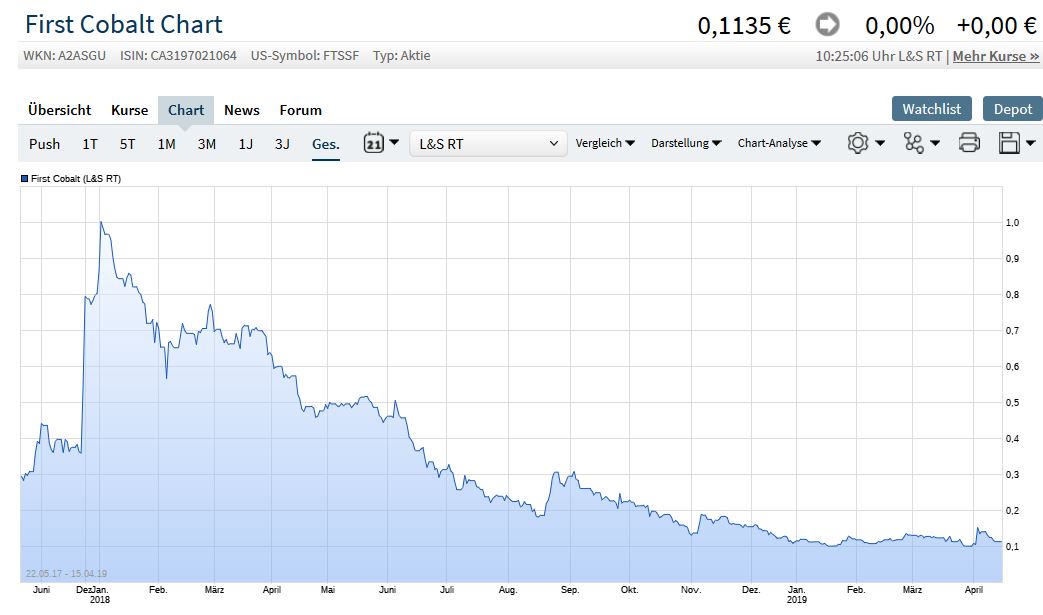Open the Vergleich comparison dropdown
Image resolution: width=1043 pixels, height=615 pixels.
coord(605,143)
